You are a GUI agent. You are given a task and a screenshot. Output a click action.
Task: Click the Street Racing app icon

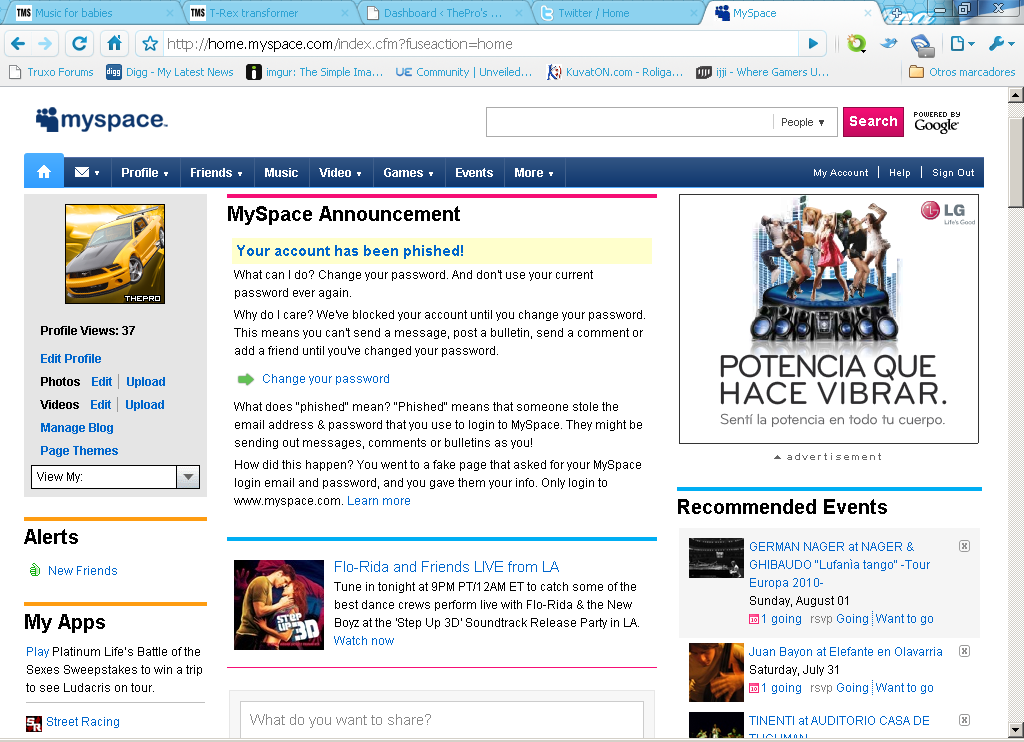click(33, 723)
